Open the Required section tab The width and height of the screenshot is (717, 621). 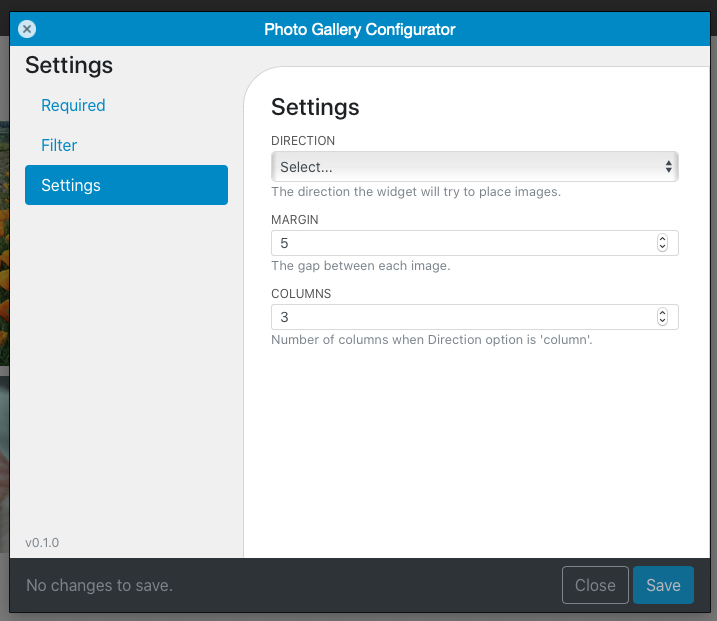click(x=73, y=105)
